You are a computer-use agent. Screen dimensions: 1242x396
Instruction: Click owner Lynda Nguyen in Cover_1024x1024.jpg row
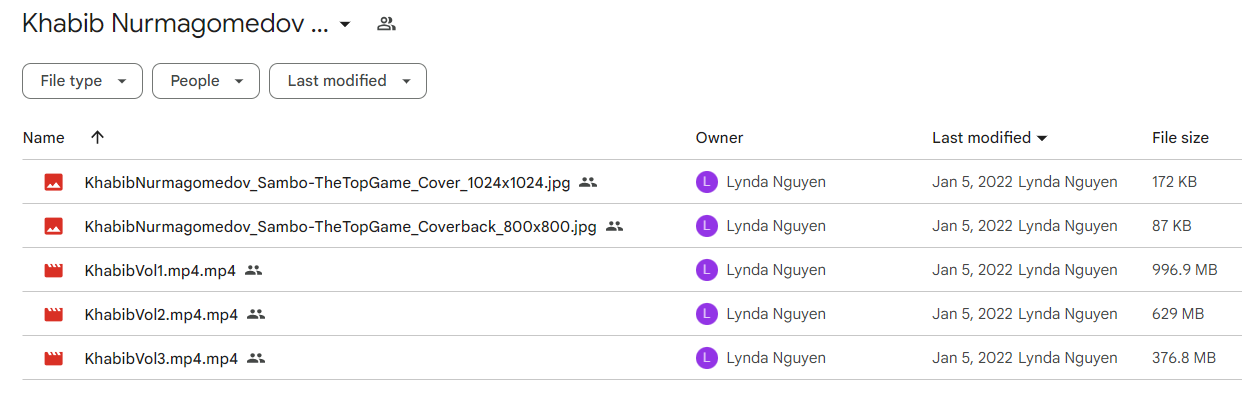(x=776, y=183)
